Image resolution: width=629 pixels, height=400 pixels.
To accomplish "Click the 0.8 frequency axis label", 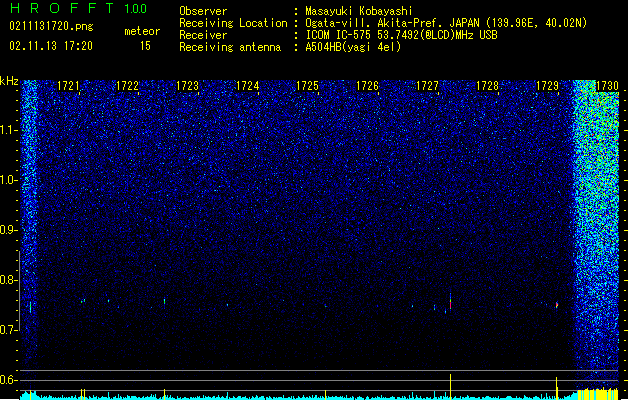I will pyautogui.click(x=9, y=280).
